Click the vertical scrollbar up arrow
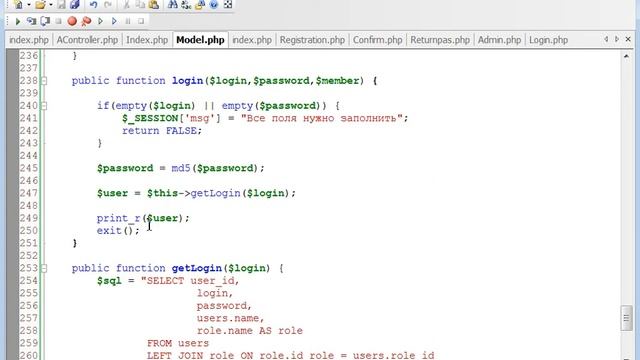Screen dimensions: 640x360 (x=627, y=56)
